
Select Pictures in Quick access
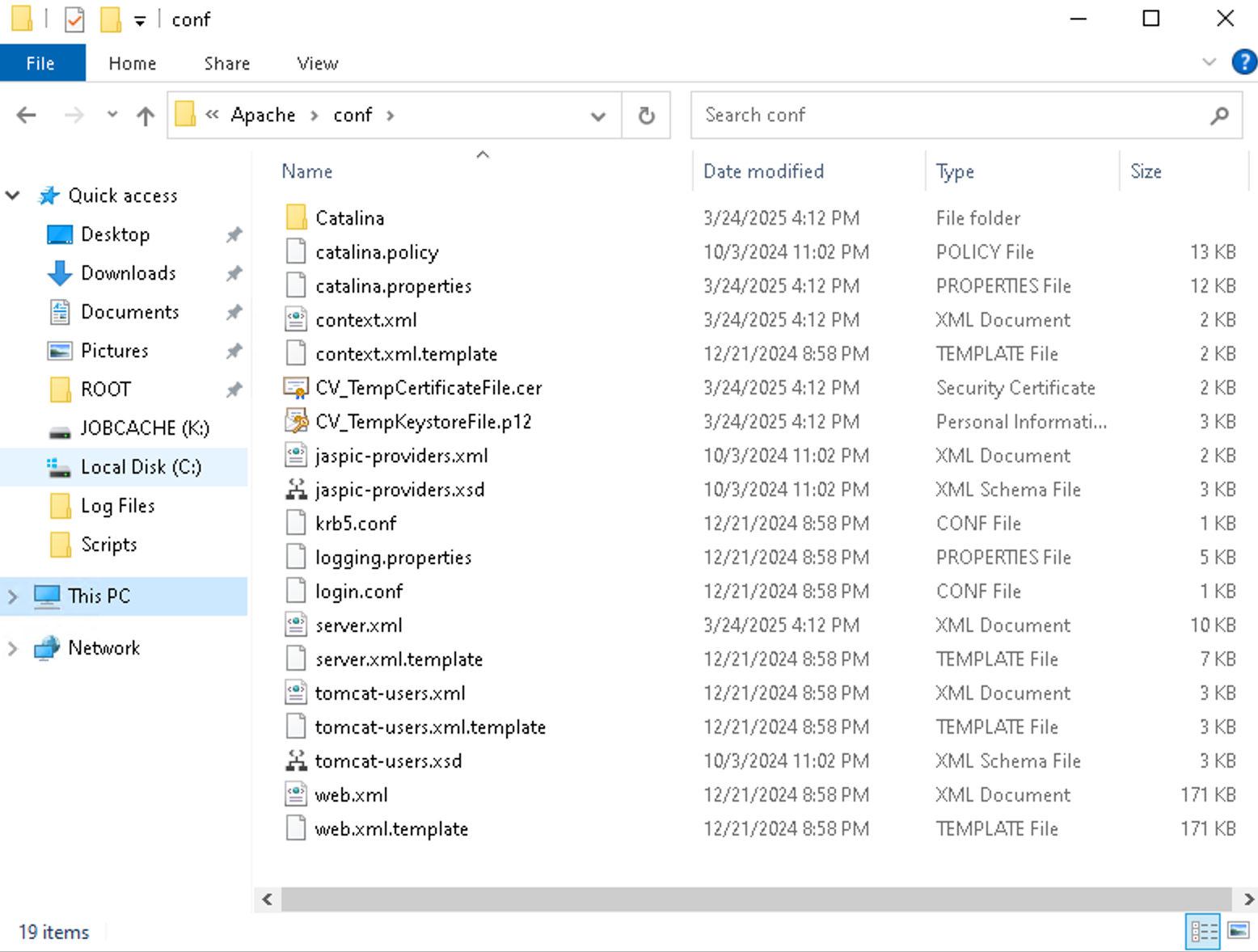(114, 351)
